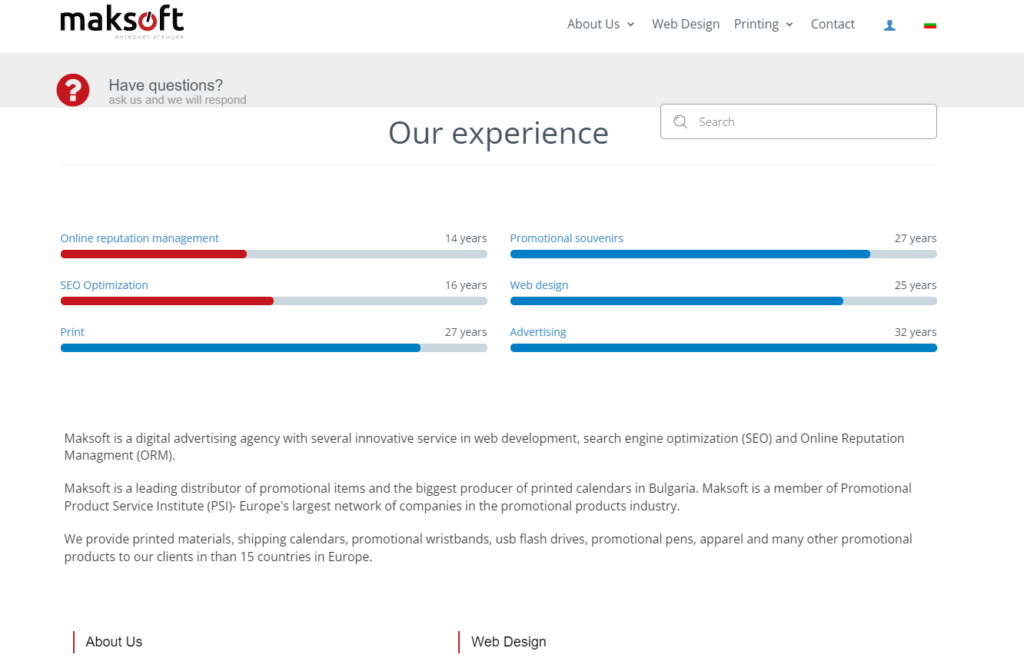This screenshot has height=668, width=1024.
Task: Expand the Printing dropdown arrow
Action: point(790,25)
